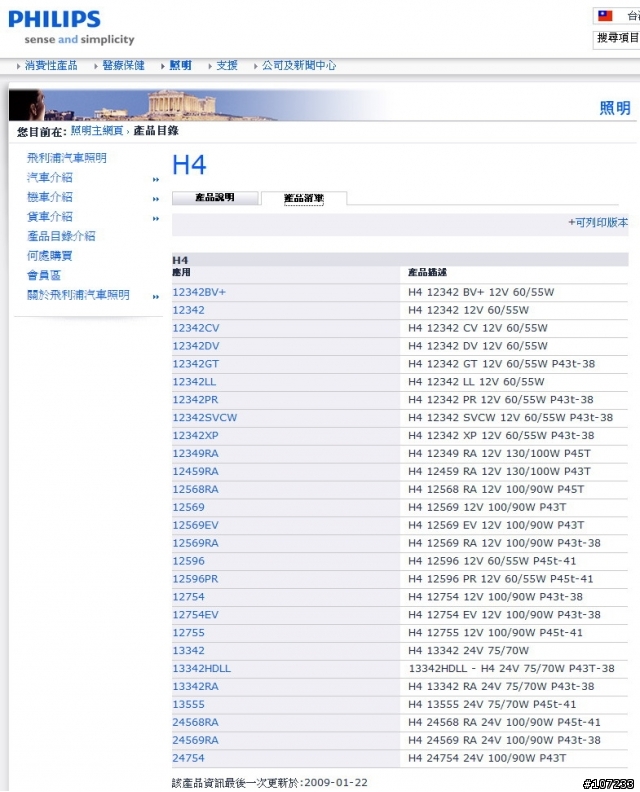Click the 產品描述 column header
640x792 pixels.
(427, 273)
